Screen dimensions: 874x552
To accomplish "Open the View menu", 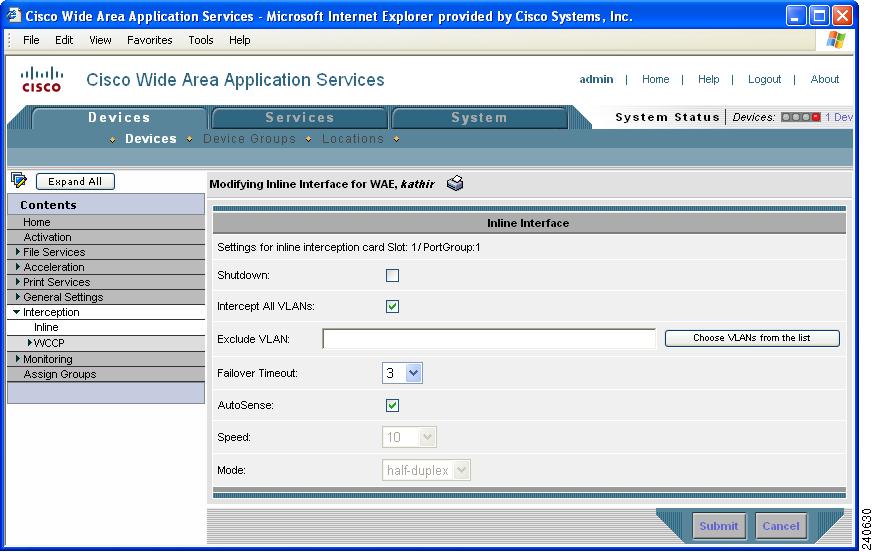I will click(100, 40).
